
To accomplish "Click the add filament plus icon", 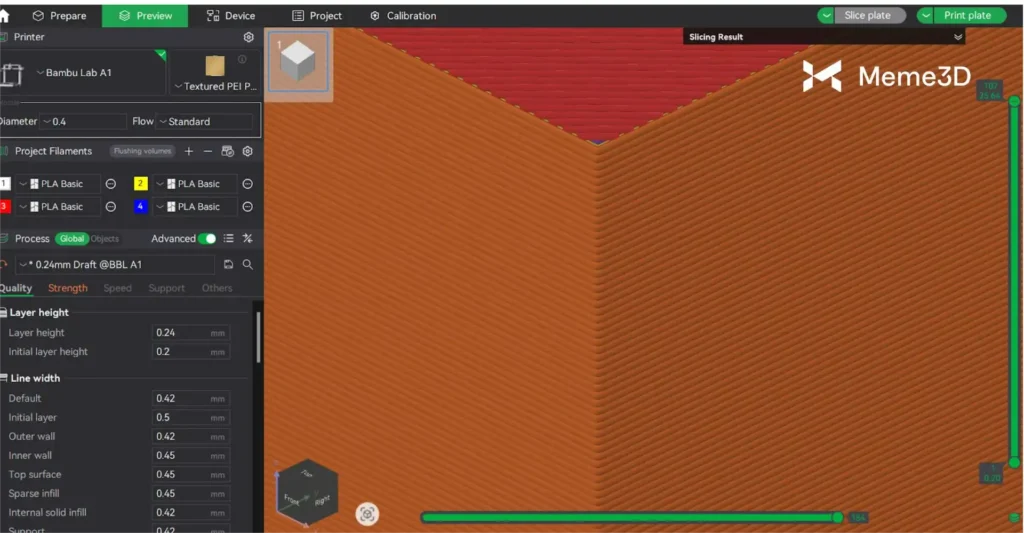I will [189, 151].
